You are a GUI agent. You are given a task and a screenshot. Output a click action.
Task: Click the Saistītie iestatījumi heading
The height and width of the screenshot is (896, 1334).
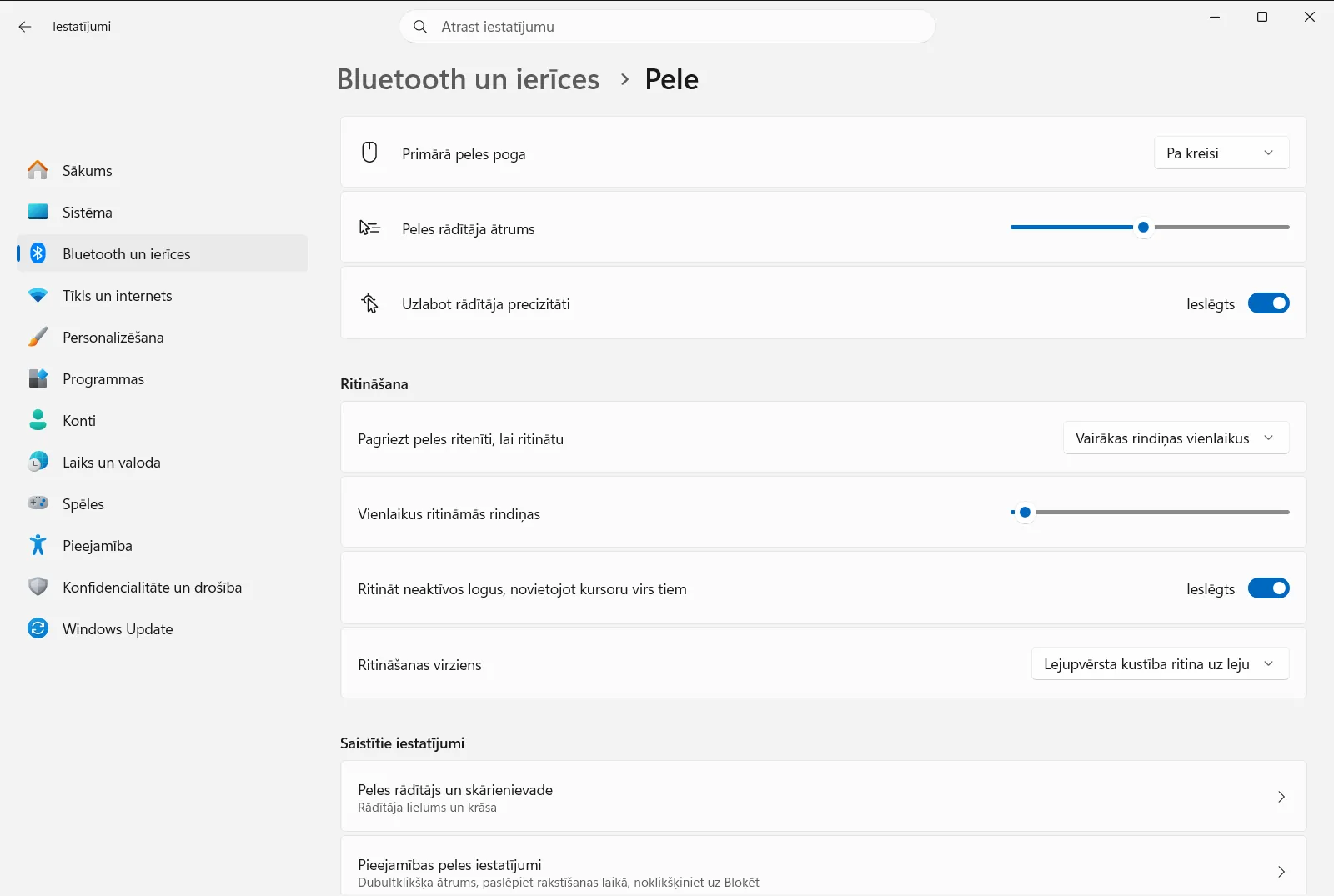402,743
